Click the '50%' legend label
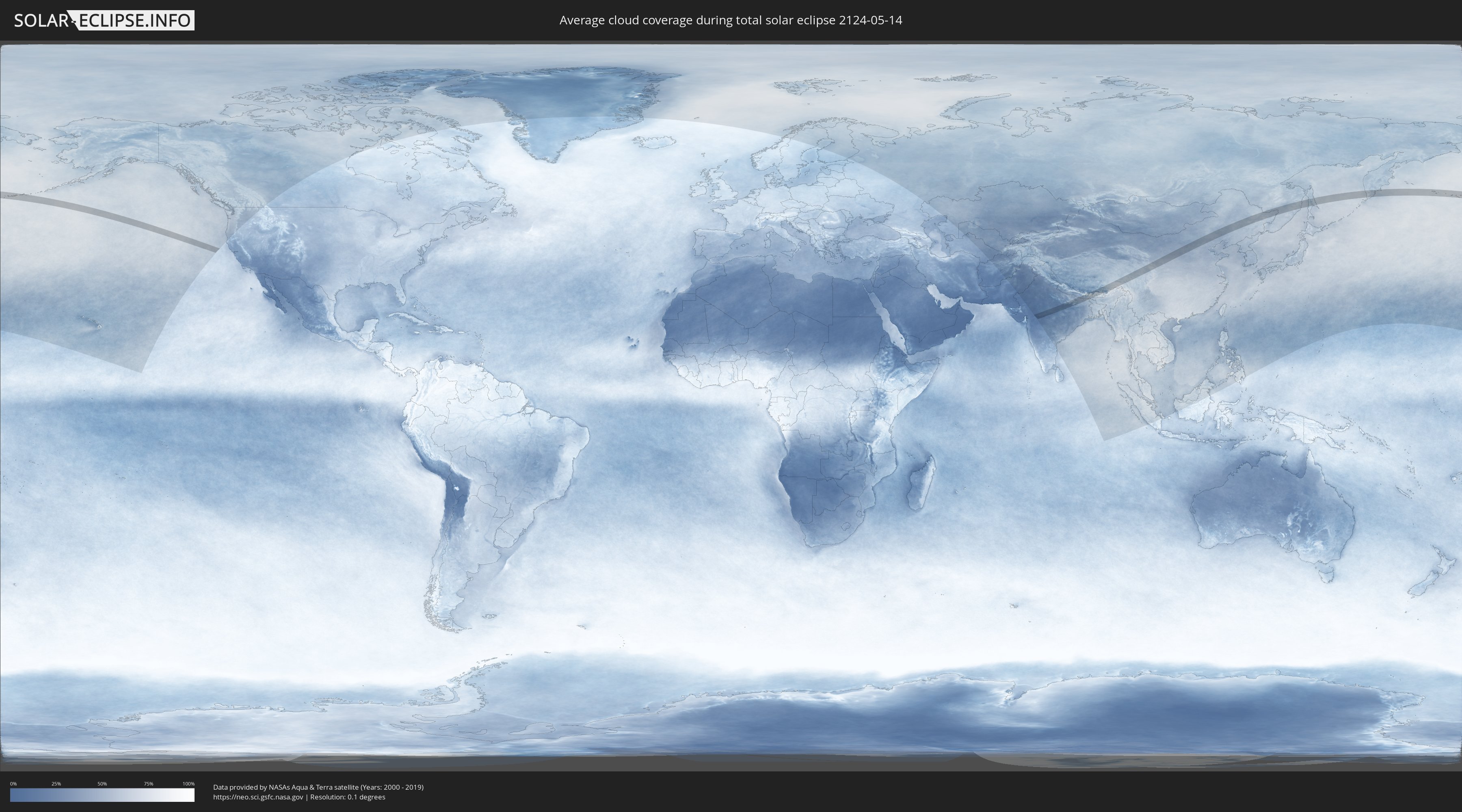 click(102, 784)
